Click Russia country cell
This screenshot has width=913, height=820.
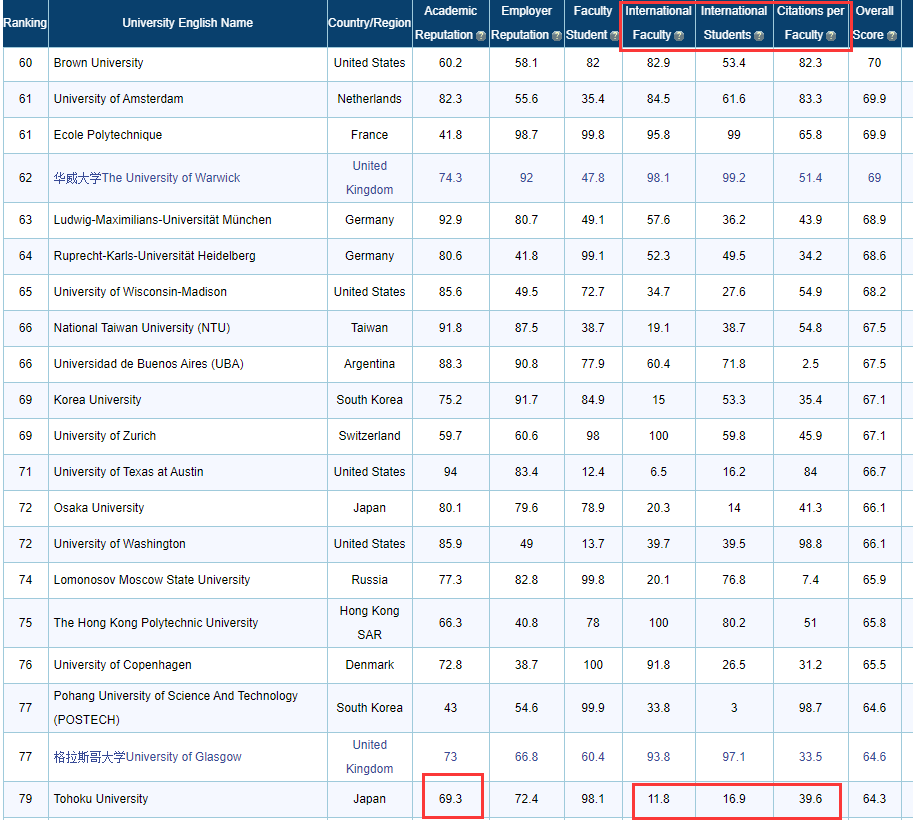tap(369, 580)
